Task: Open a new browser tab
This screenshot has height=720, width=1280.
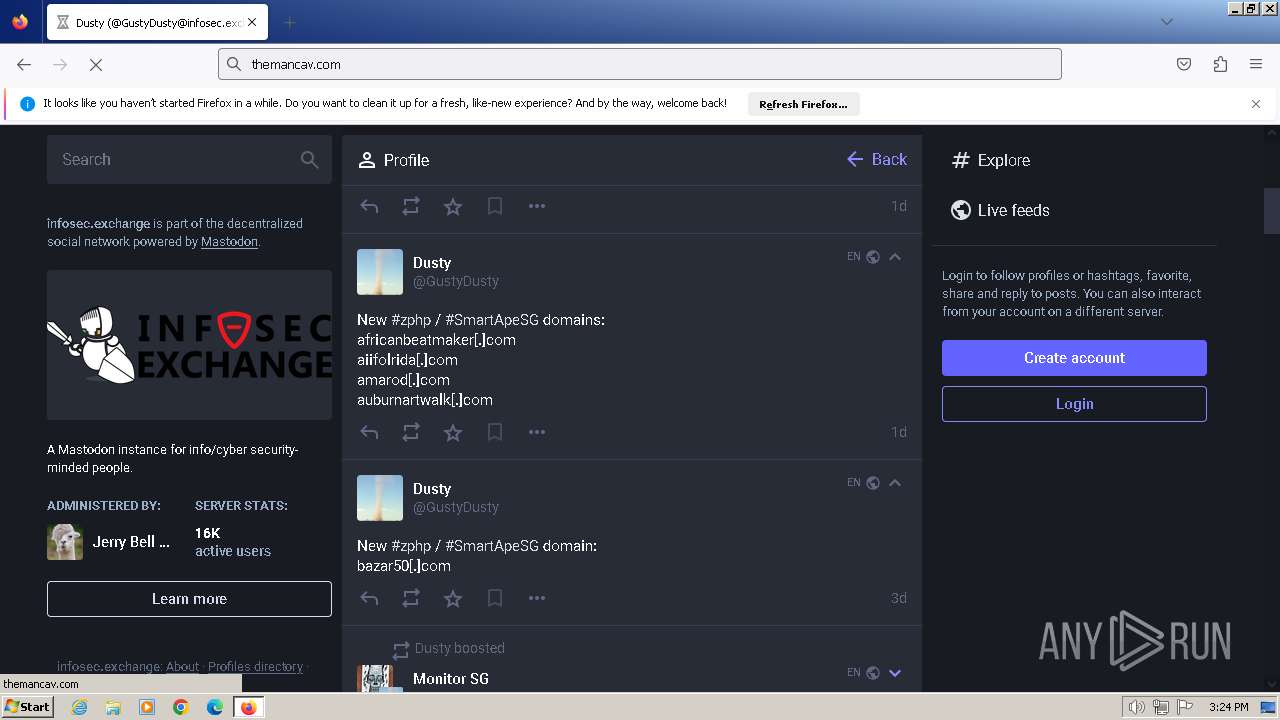Action: [x=289, y=22]
